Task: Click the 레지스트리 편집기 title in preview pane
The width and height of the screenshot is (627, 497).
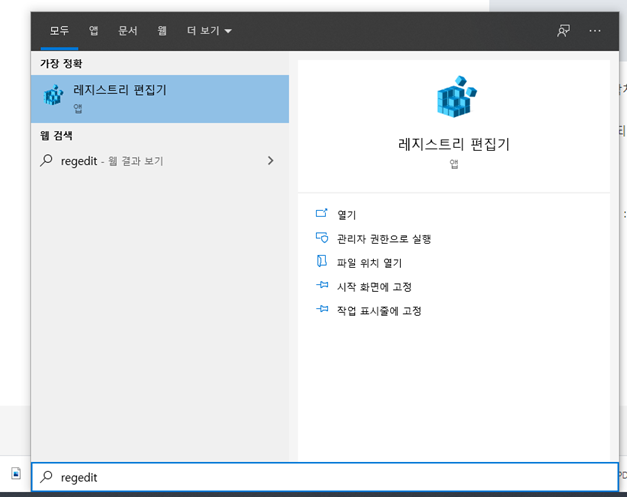Action: pyautogui.click(x=454, y=144)
